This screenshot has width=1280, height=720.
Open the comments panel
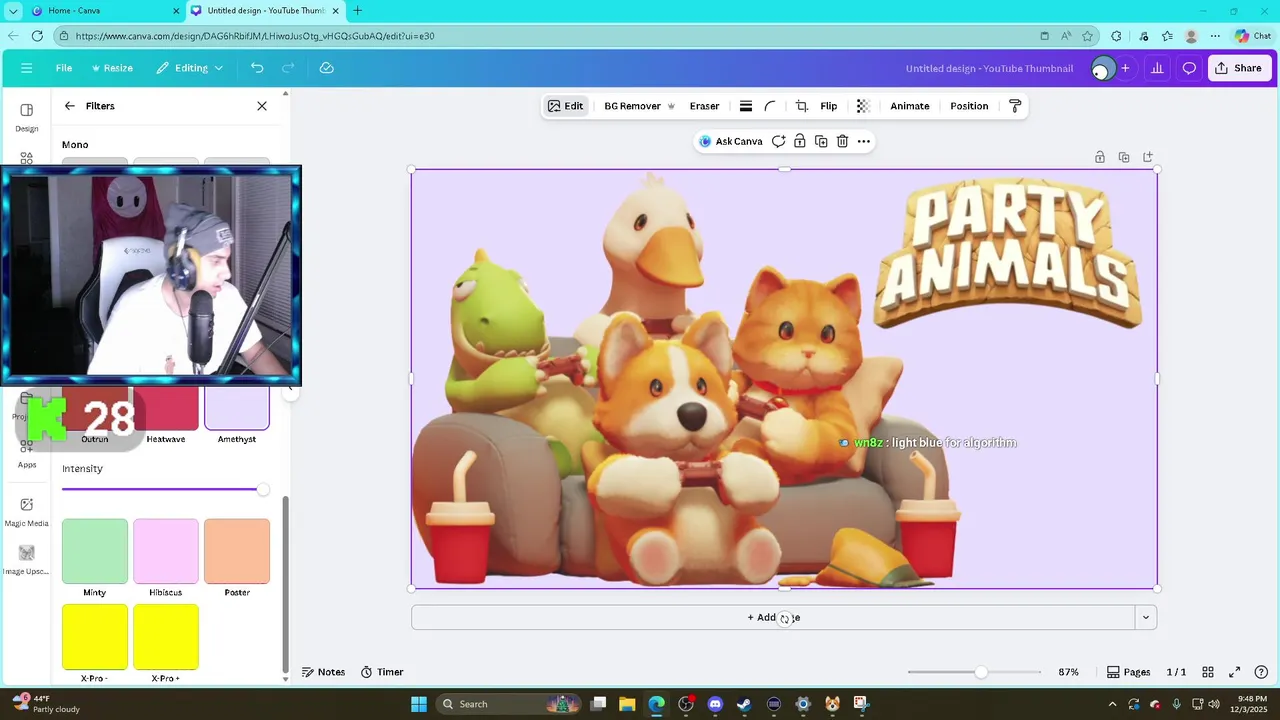(1189, 68)
